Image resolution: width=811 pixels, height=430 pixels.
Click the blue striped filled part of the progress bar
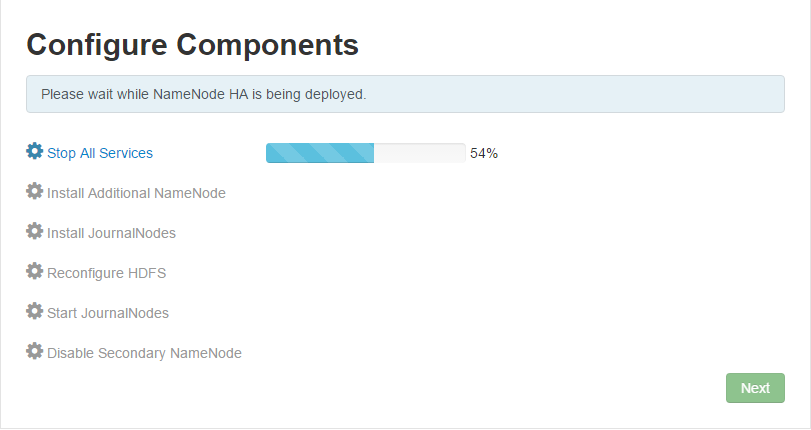click(319, 153)
